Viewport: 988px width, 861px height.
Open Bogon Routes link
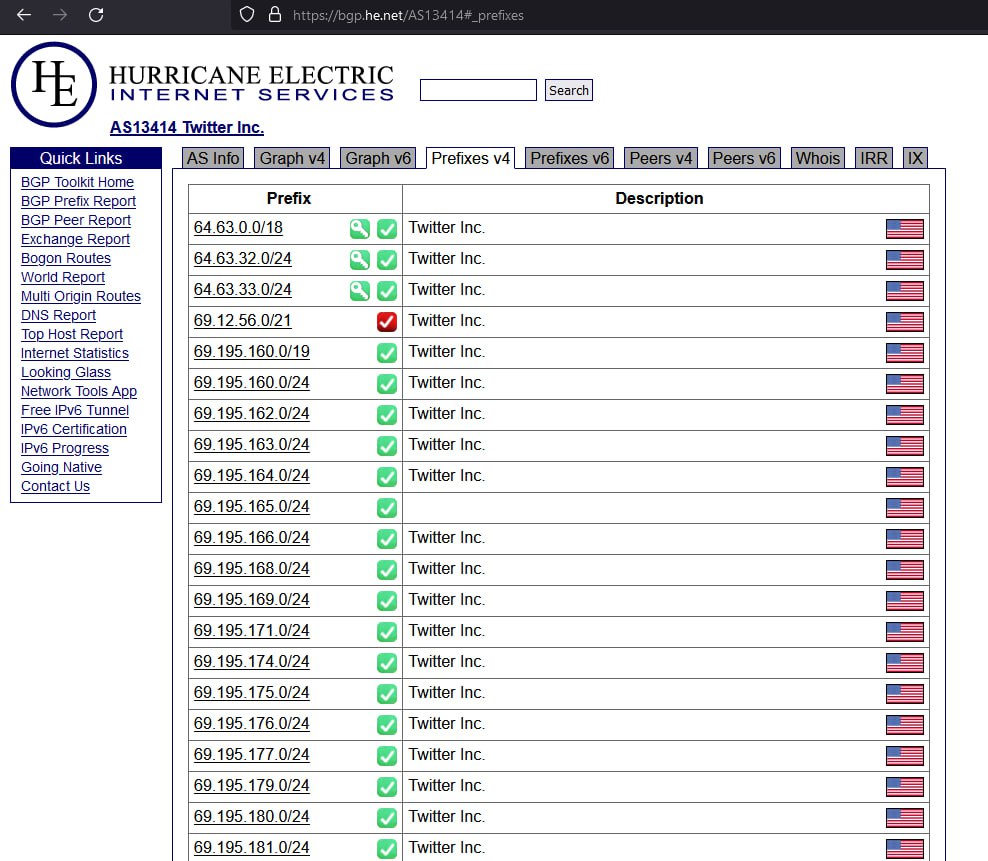pyautogui.click(x=66, y=258)
